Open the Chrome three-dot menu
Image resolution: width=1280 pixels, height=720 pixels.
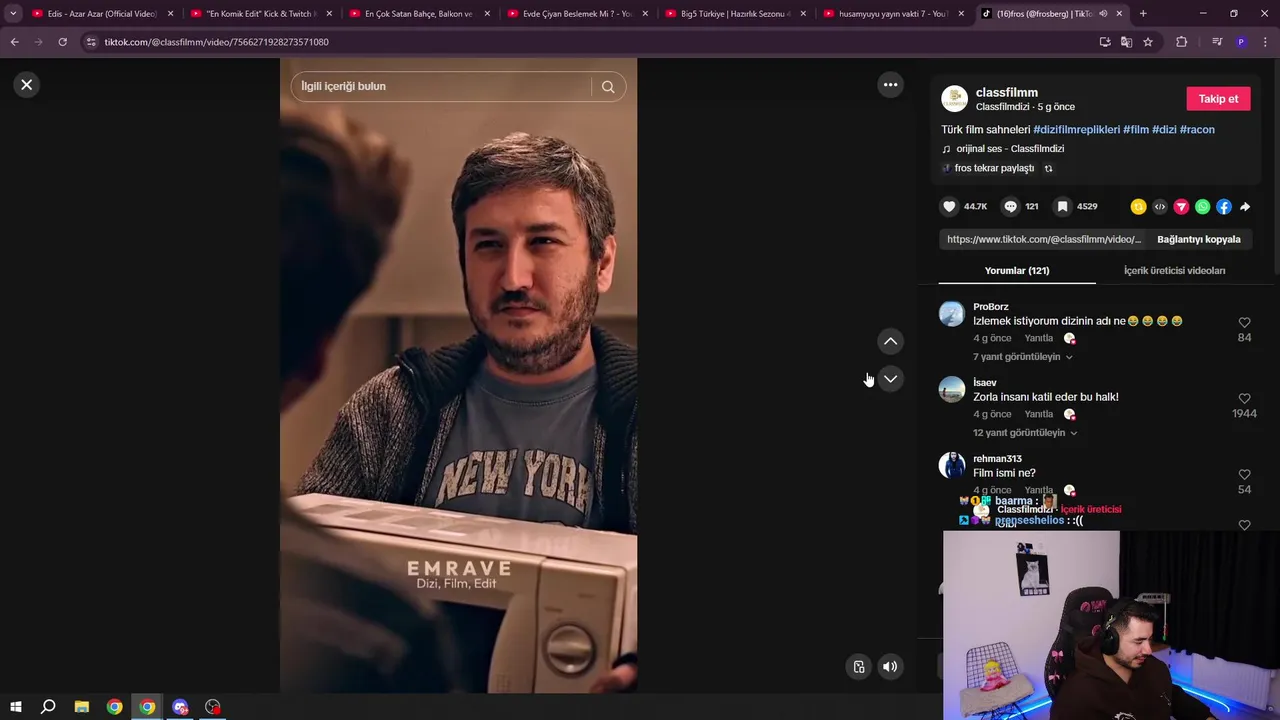coord(1264,42)
